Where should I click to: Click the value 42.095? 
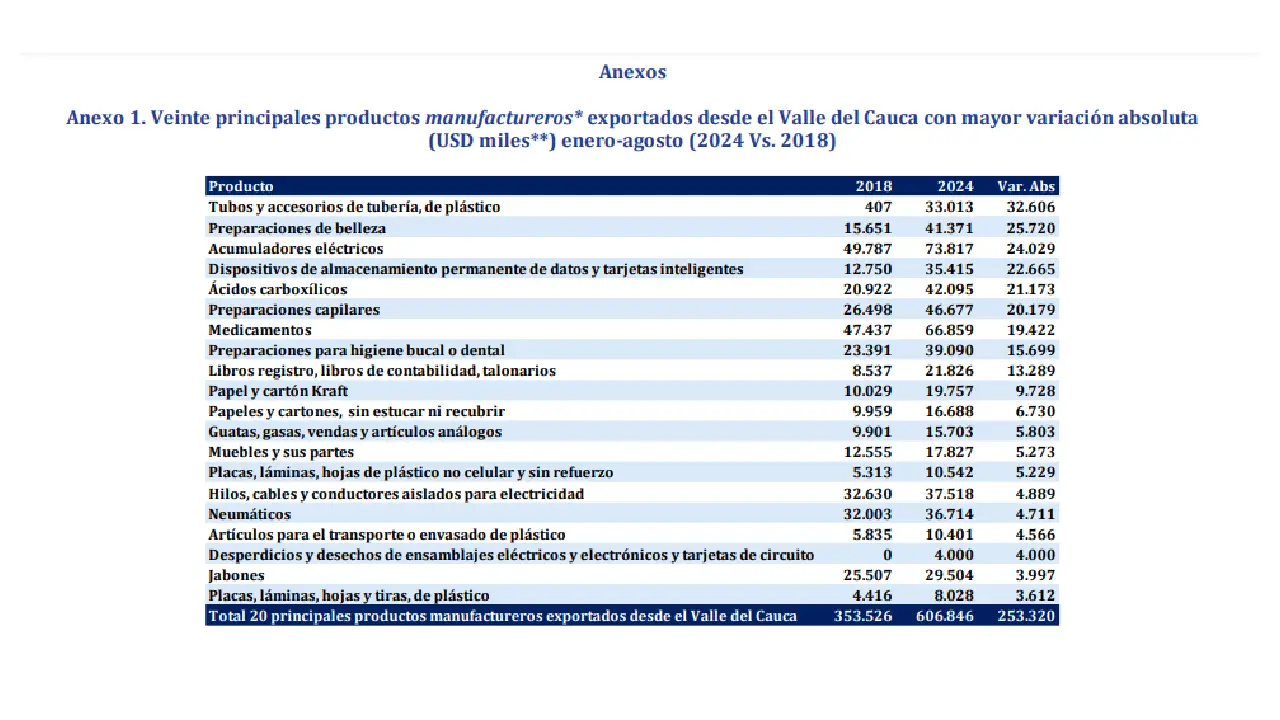951,289
